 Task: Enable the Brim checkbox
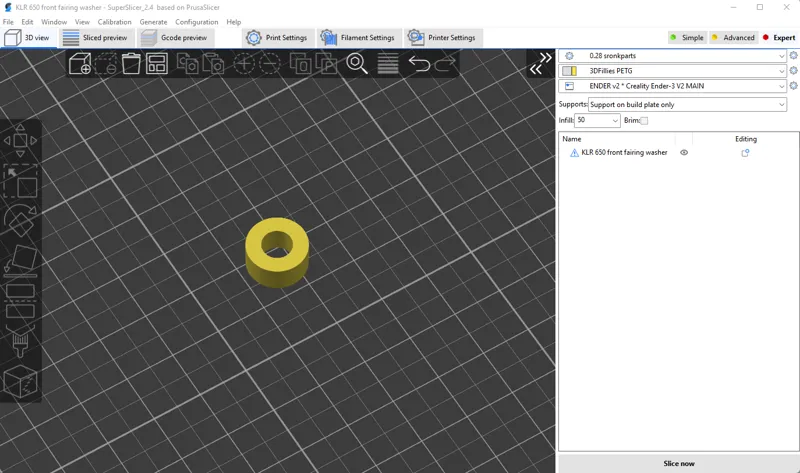tap(644, 121)
